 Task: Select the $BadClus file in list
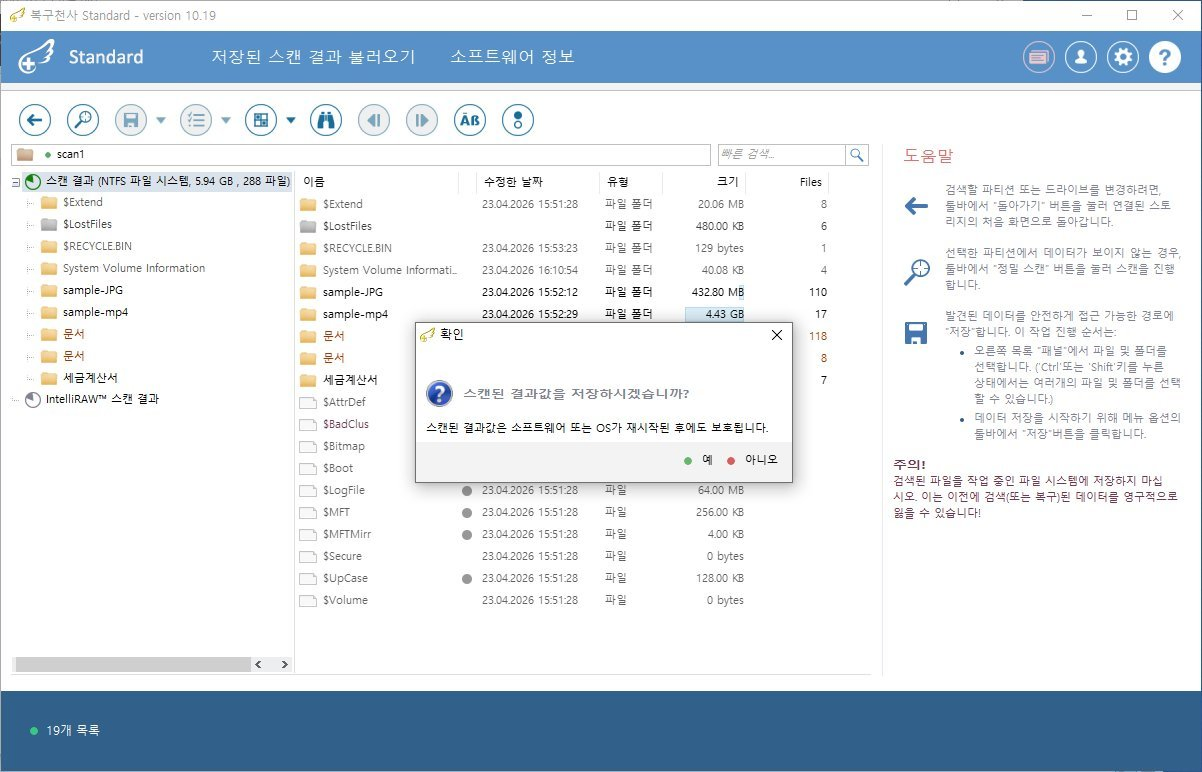pos(345,424)
